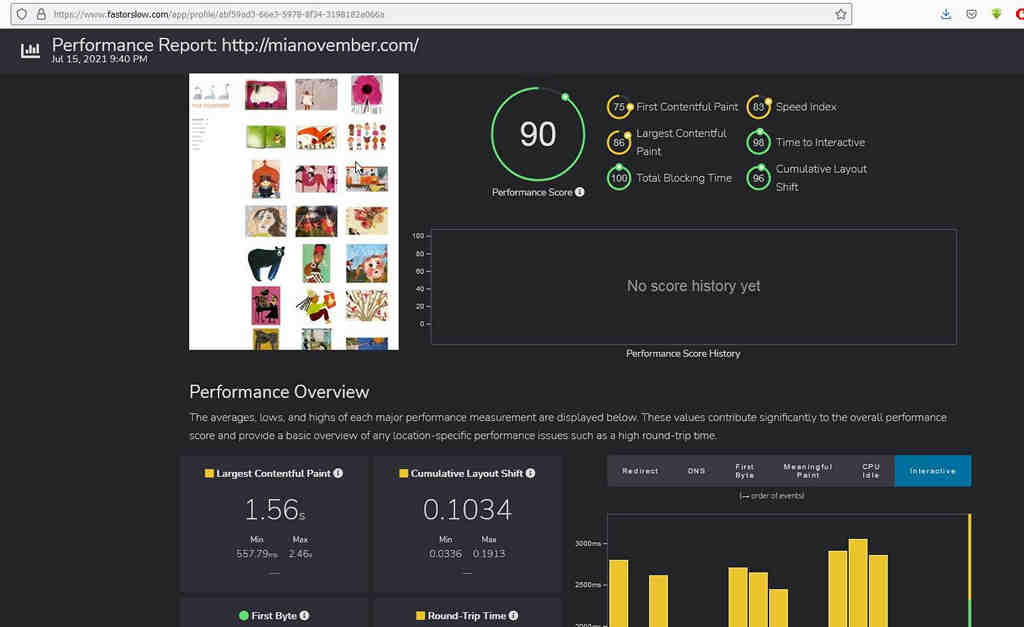Click the 'First Contentful Paint' metric label

[687, 106]
